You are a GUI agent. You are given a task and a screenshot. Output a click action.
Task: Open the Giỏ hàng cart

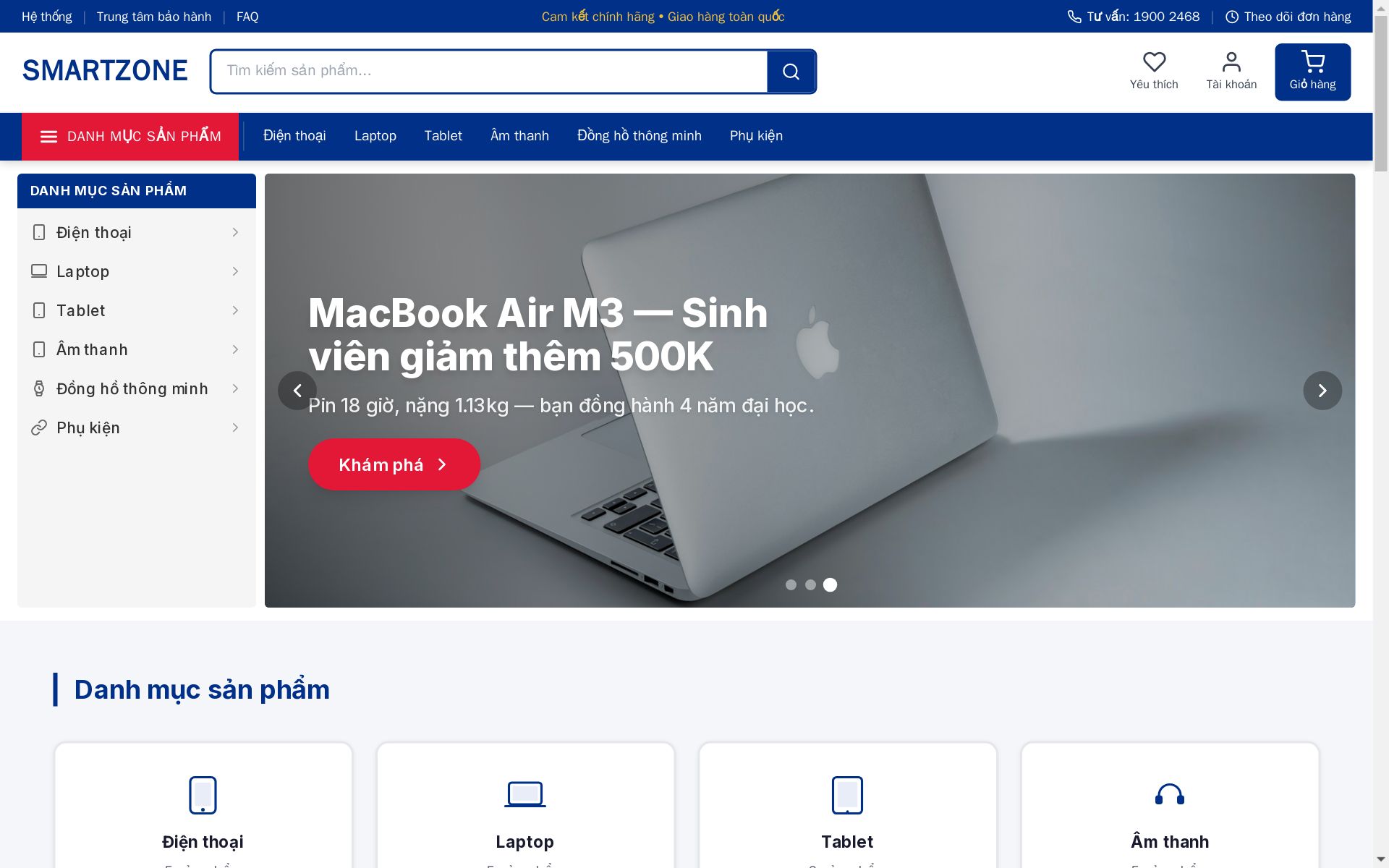click(1312, 72)
